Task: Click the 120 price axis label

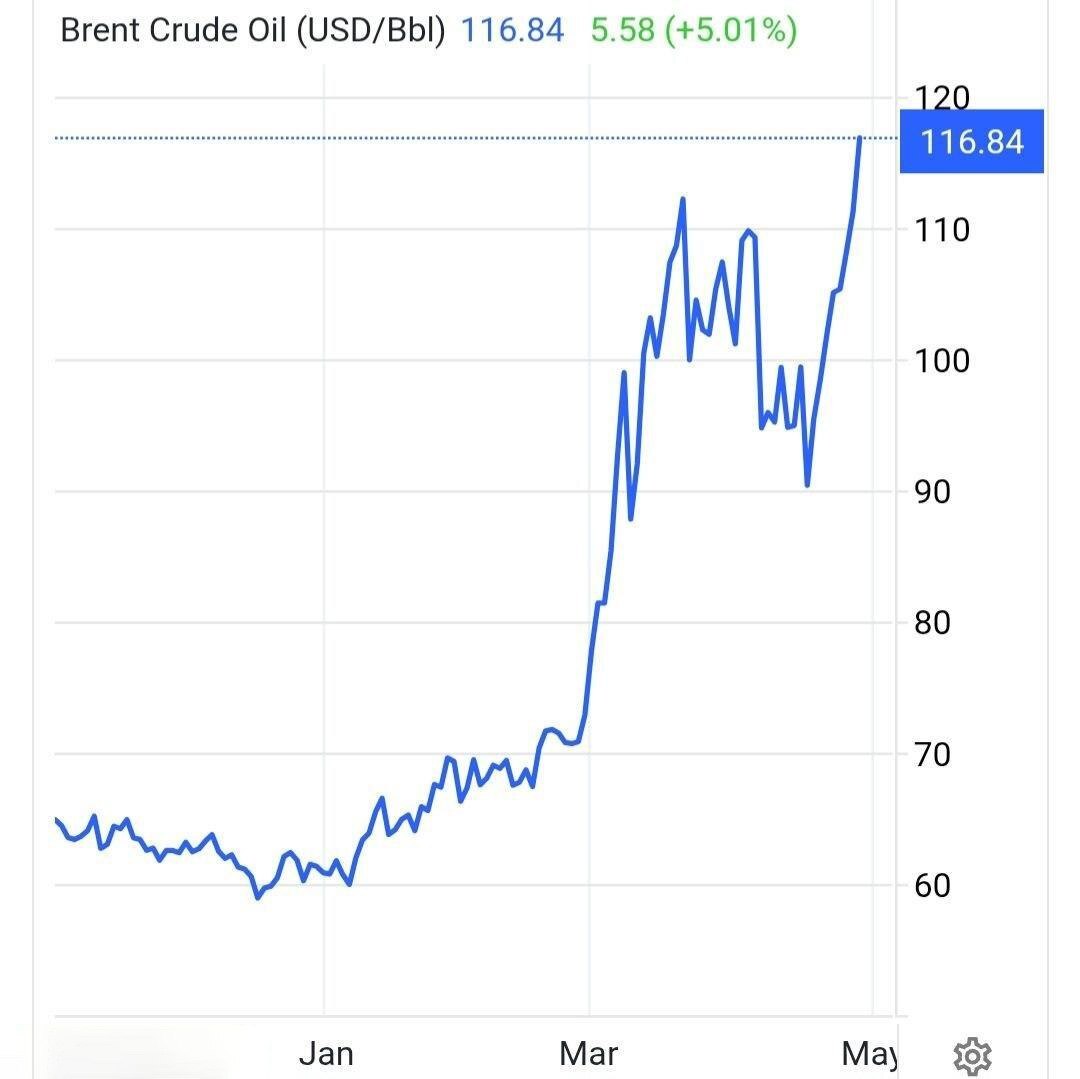Action: pyautogui.click(x=942, y=98)
